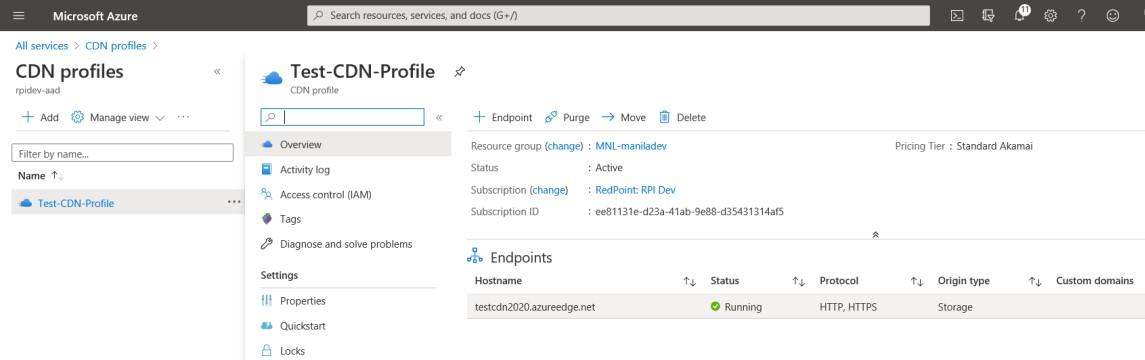Pin Test-CDN-Profile to dashboard
Viewport: 1145px width, 360px height.
459,72
